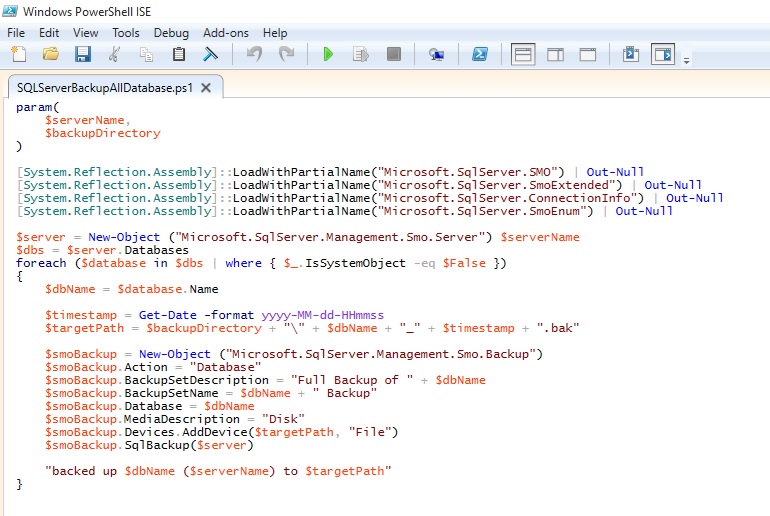This screenshot has height=516, width=770.
Task: Click the "Full Backup of " string
Action: pos(352,380)
